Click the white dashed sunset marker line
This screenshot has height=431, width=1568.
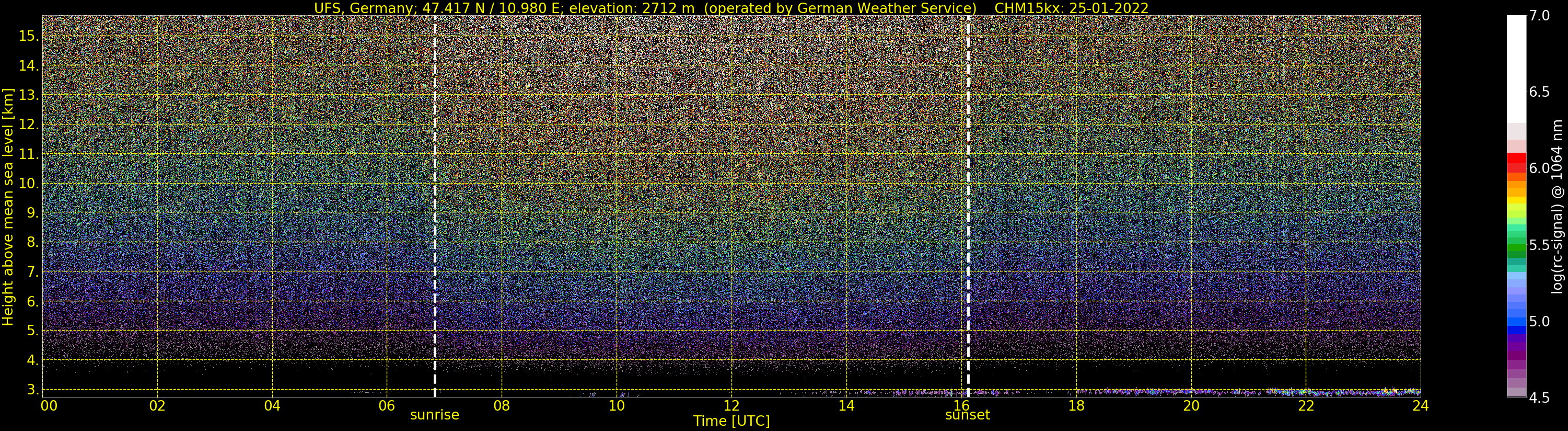point(968,206)
